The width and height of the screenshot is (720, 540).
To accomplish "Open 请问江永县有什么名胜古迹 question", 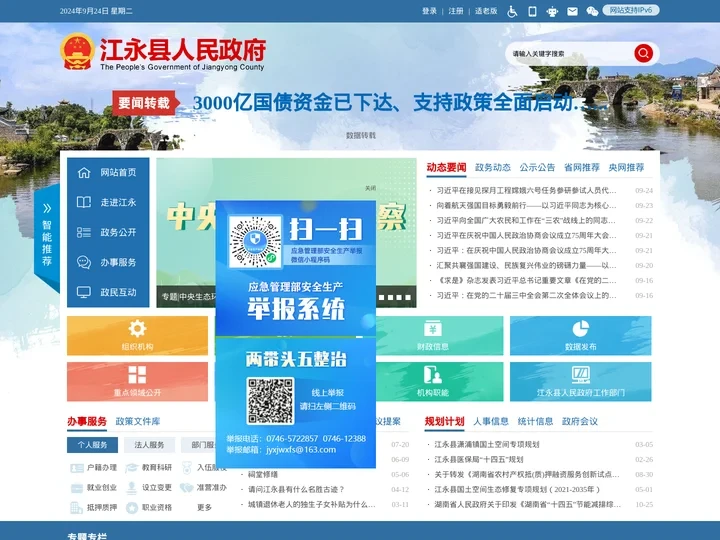I will pos(296,489).
